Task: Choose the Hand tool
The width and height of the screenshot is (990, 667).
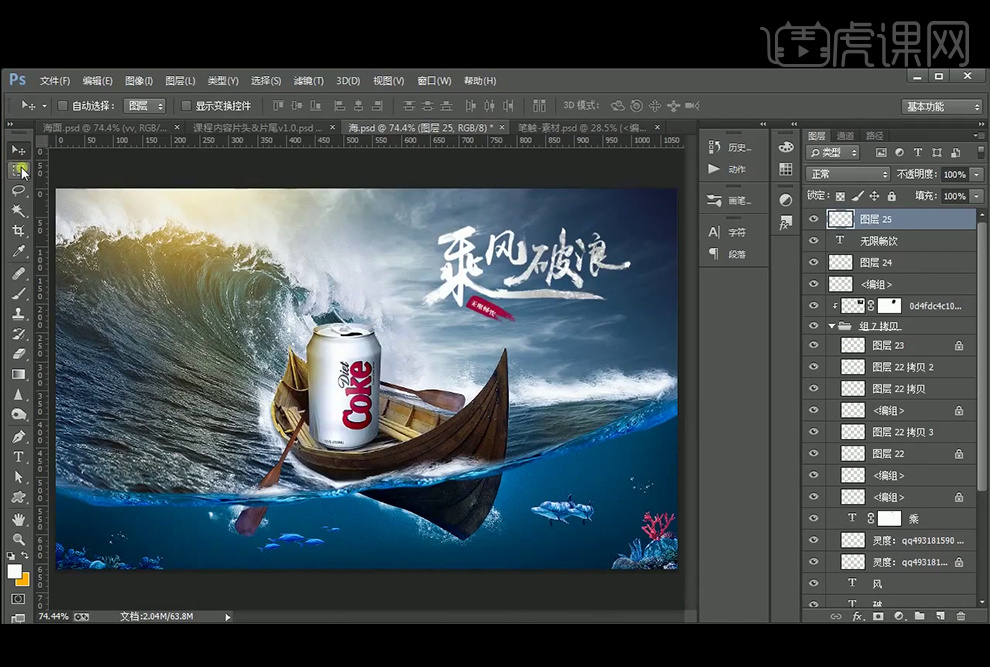Action: coord(18,519)
